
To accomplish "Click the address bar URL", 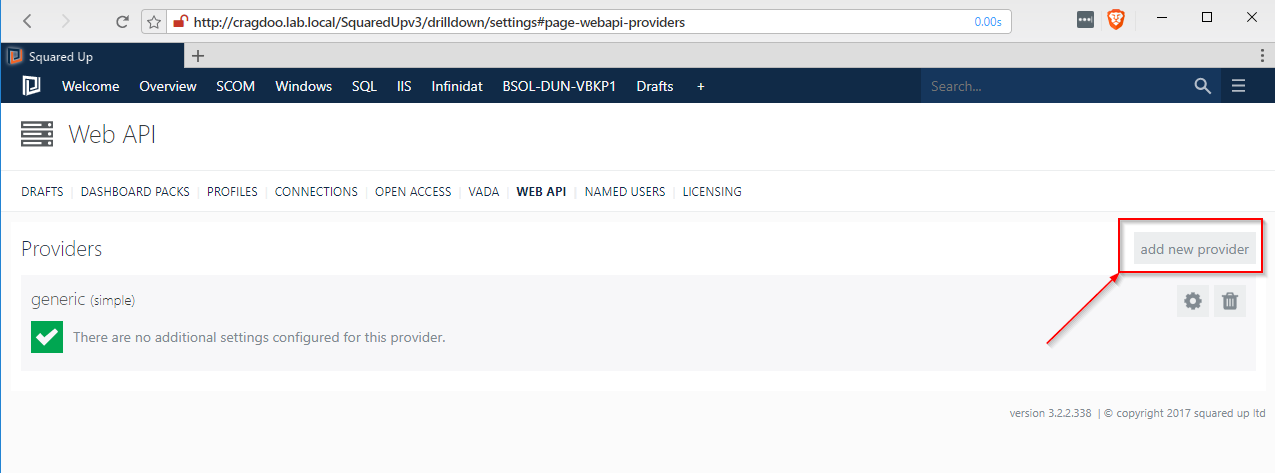I will (x=438, y=21).
